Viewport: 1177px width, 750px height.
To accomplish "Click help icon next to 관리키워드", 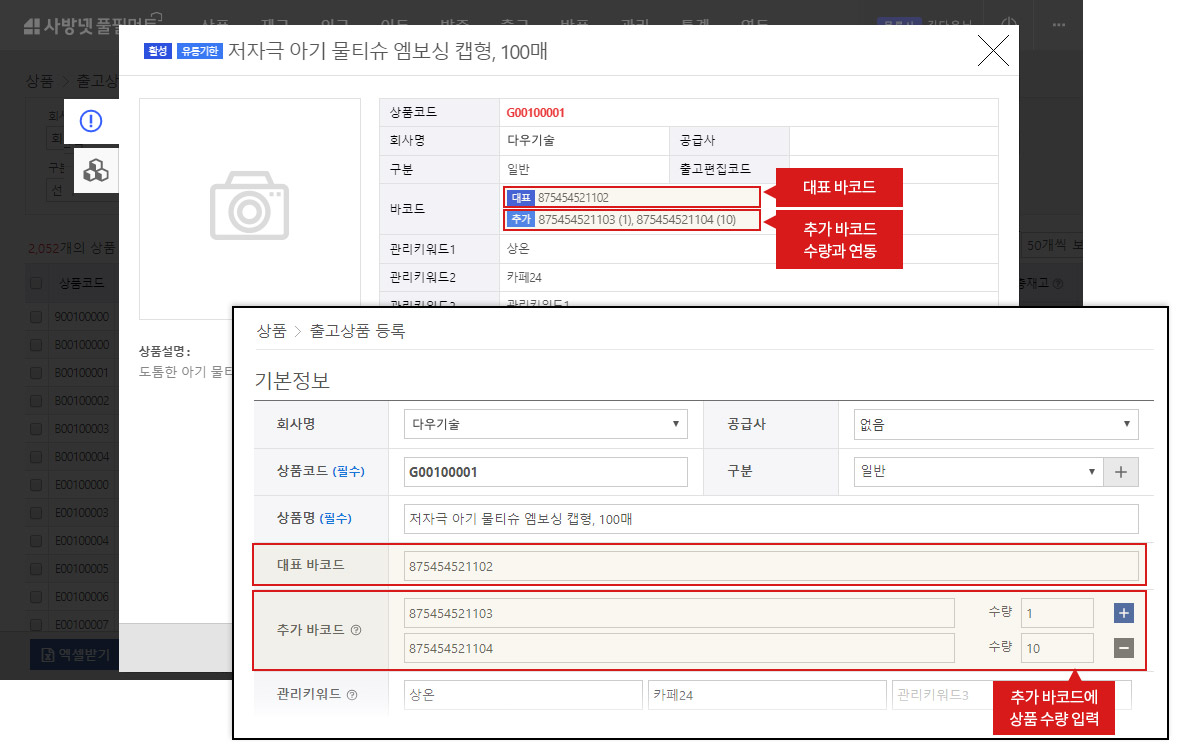I will pos(351,695).
